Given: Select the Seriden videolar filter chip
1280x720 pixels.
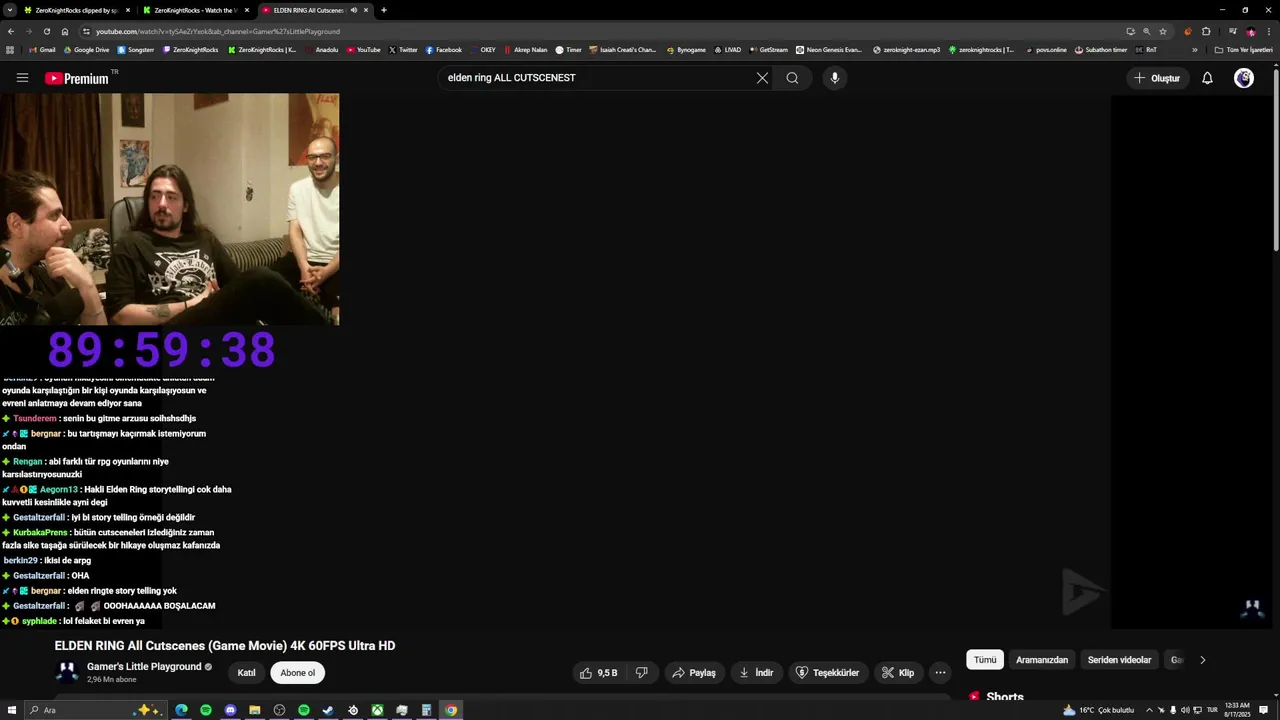Looking at the screenshot, I should pyautogui.click(x=1119, y=660).
